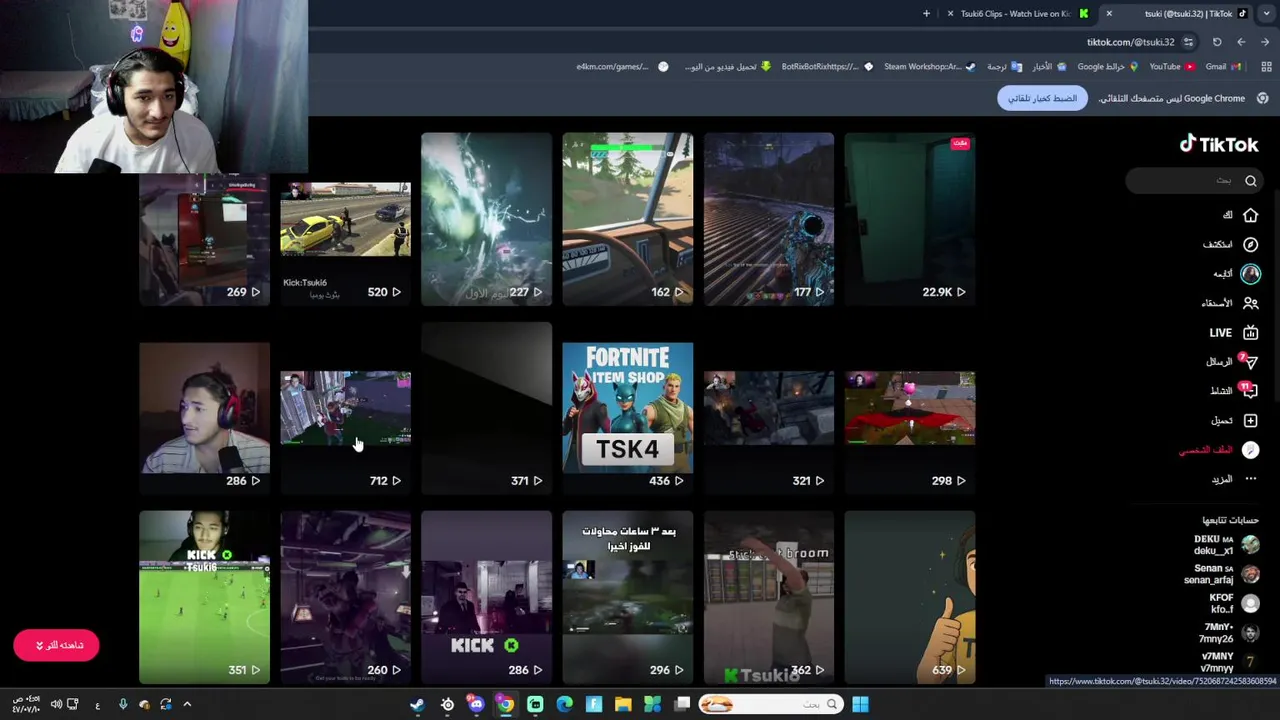Open the apps grid icon in bookmarks bar
1280x720 pixels.
coord(1266,67)
